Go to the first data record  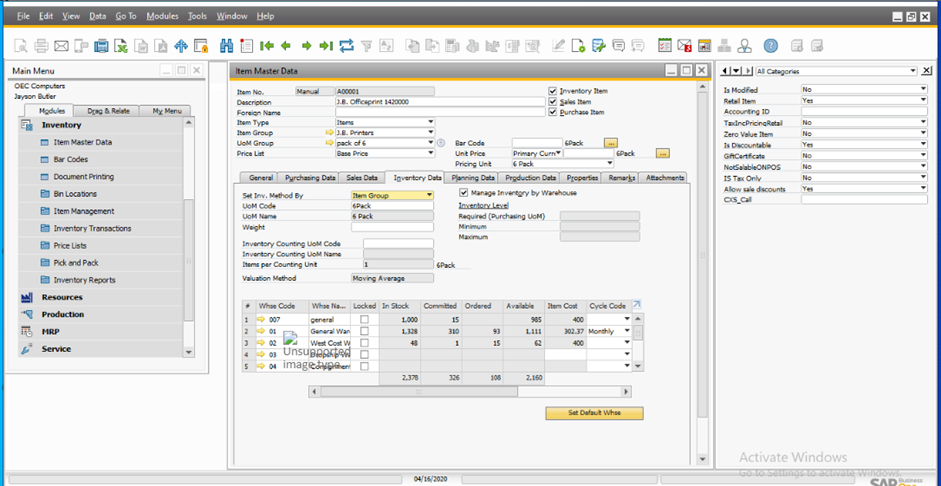point(267,46)
